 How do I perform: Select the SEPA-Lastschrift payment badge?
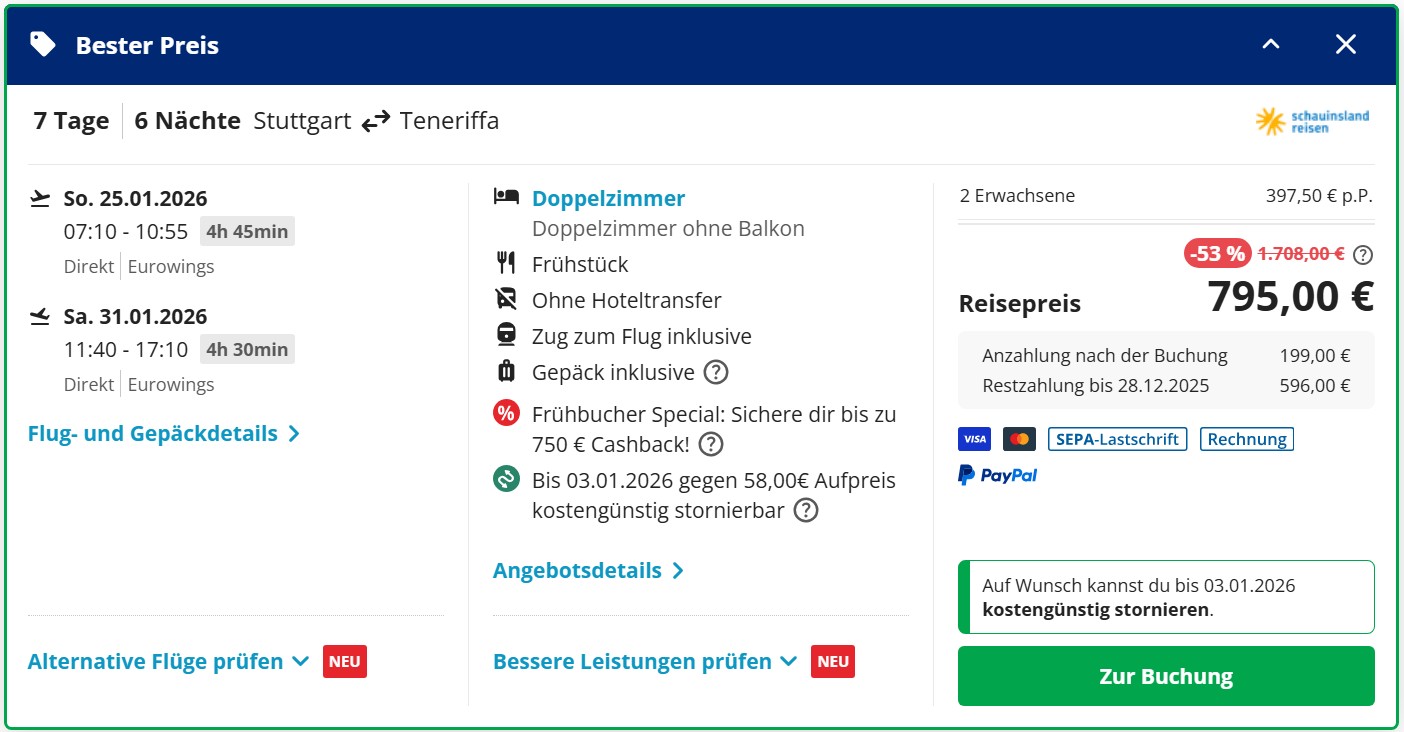pos(1117,439)
